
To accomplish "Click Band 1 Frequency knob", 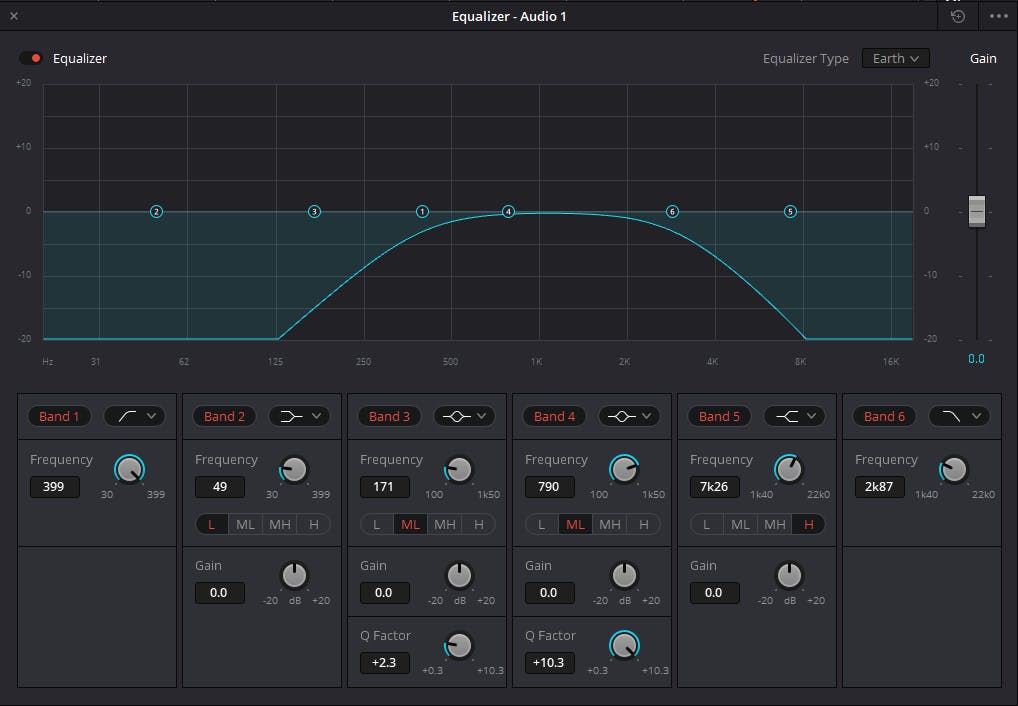I will point(130,470).
